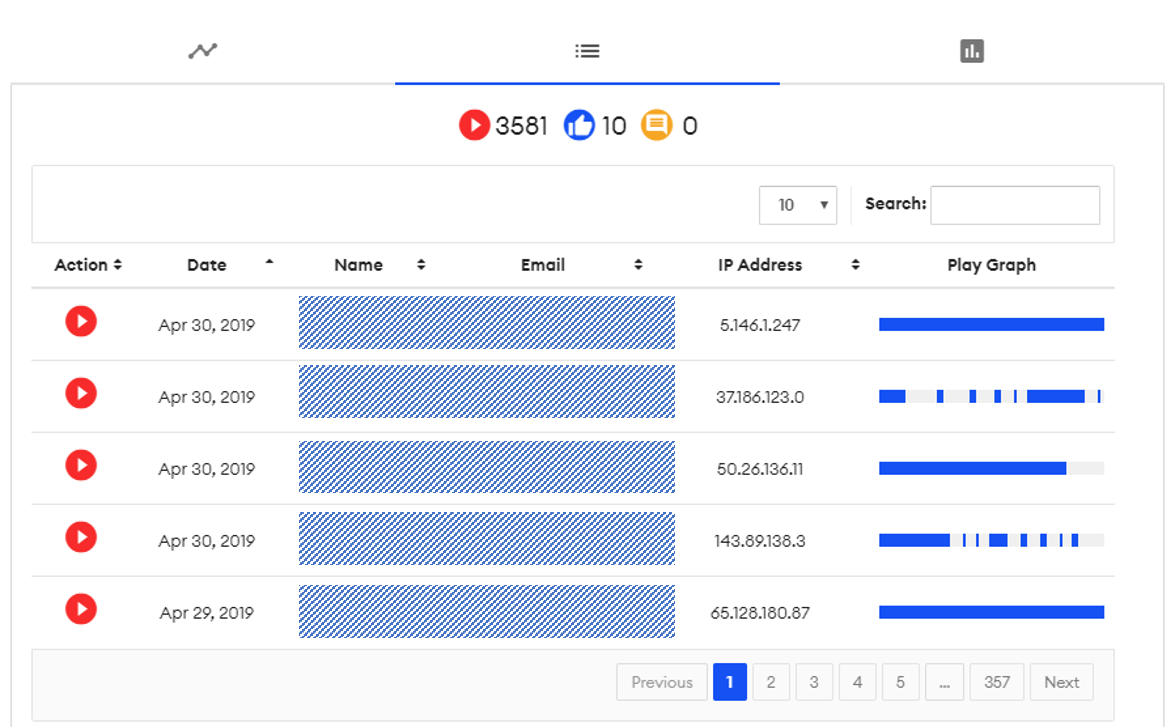1175x727 pixels.
Task: Jump to last page 357
Action: (996, 682)
